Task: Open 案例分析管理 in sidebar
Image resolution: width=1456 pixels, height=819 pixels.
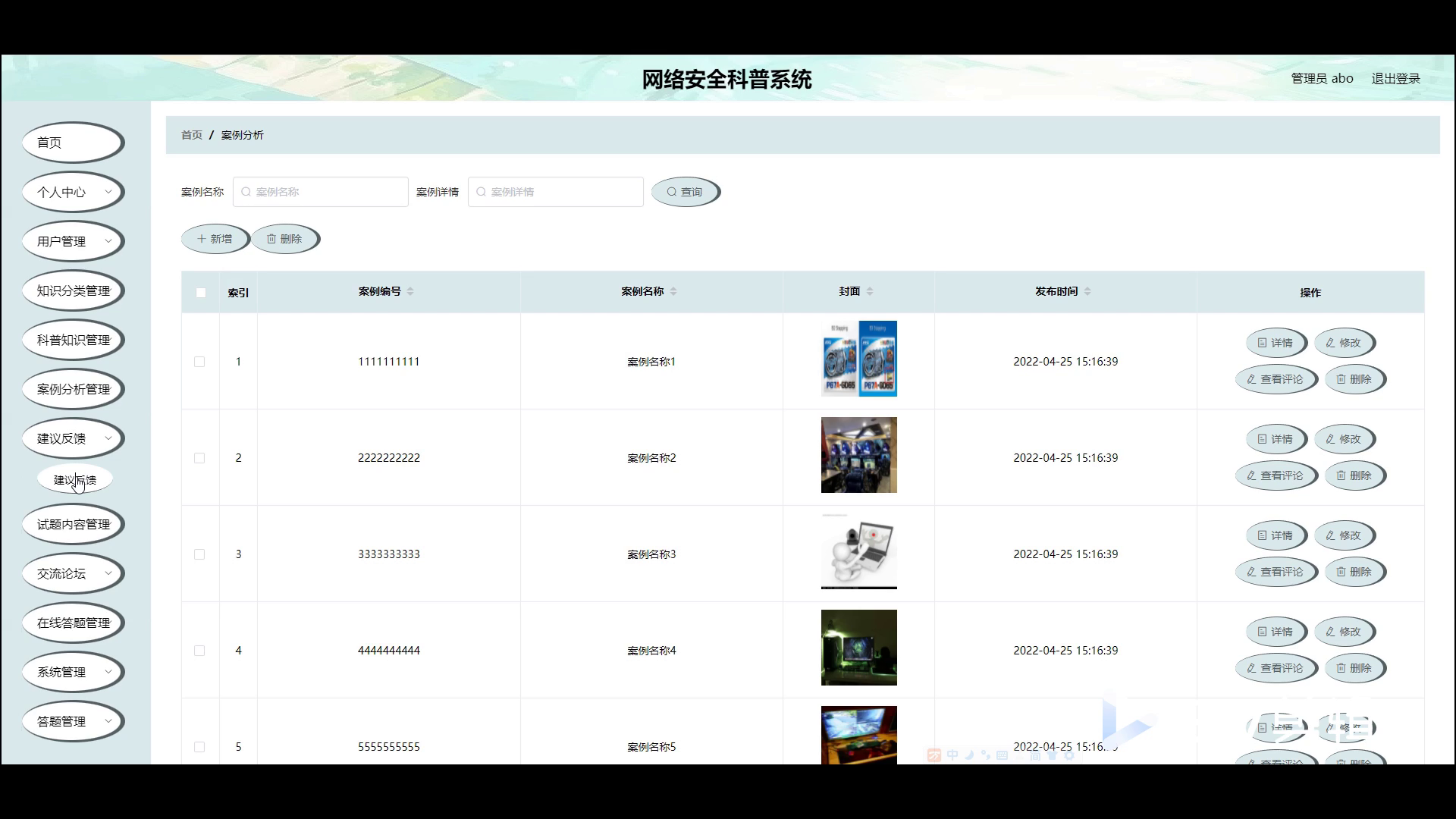Action: click(73, 389)
